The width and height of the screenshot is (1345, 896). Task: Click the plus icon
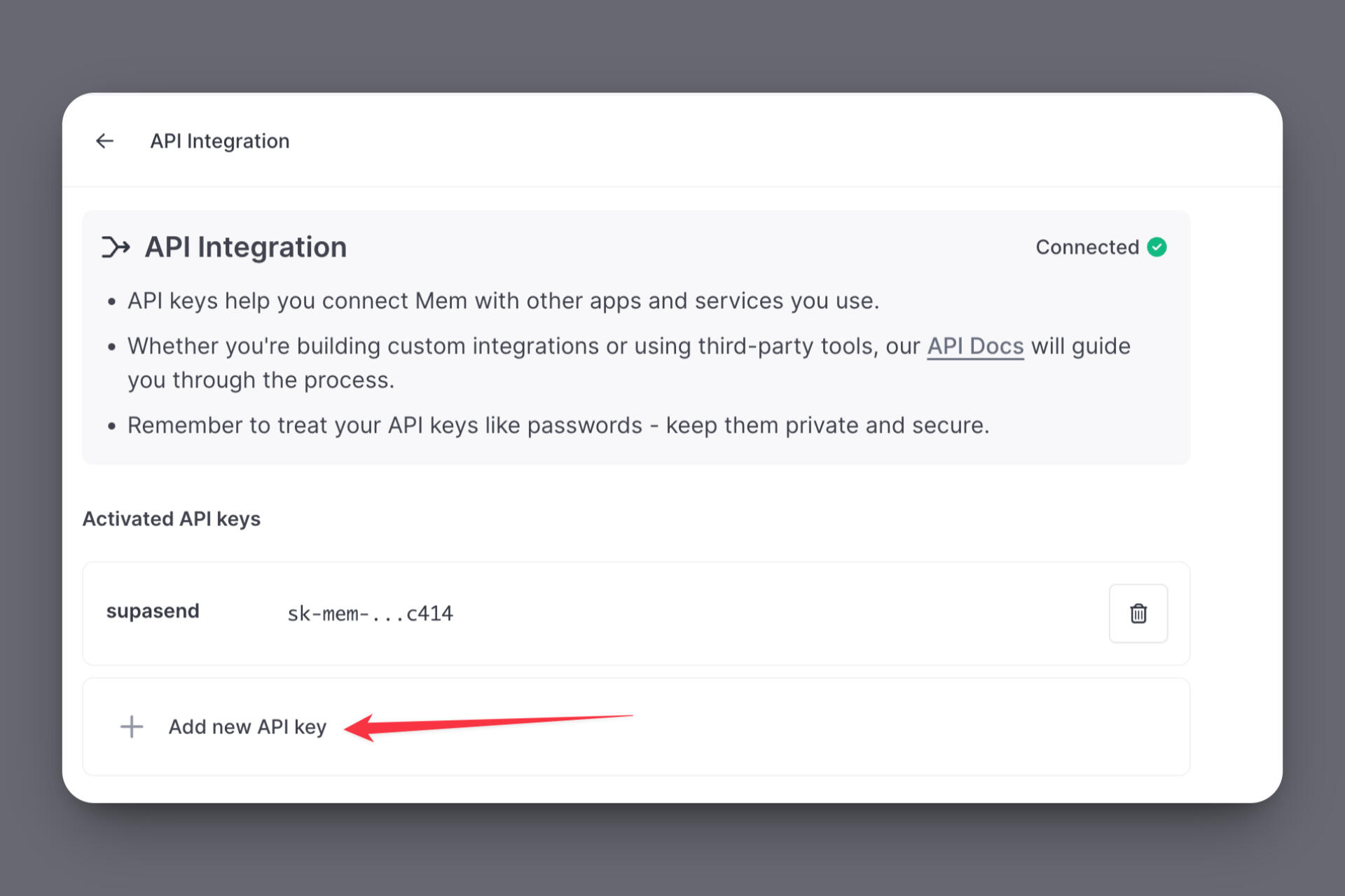pyautogui.click(x=132, y=726)
